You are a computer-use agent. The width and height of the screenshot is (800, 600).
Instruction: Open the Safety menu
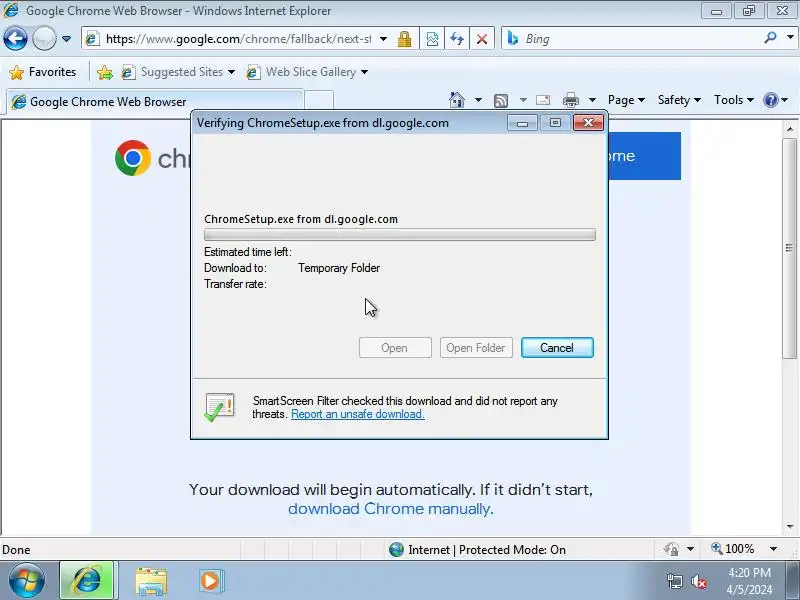pos(679,100)
